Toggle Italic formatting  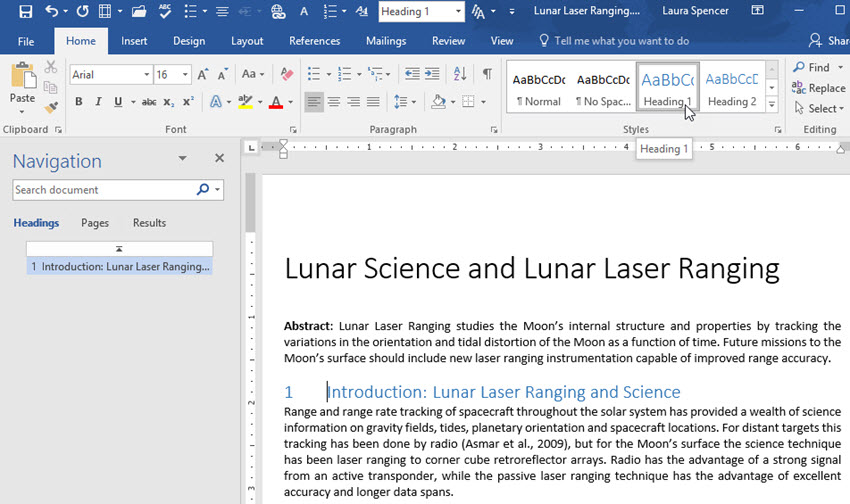pos(98,102)
